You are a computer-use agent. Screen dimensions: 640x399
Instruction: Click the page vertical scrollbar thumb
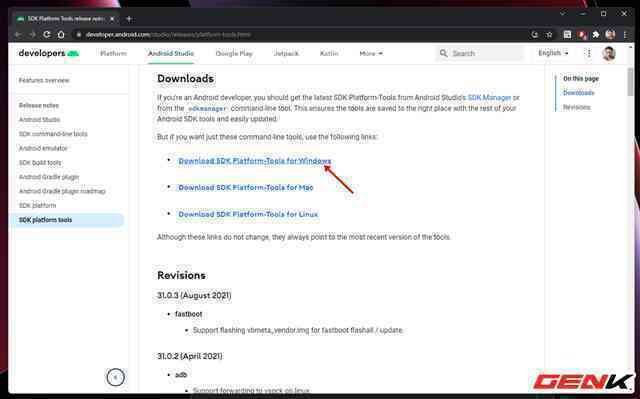(x=631, y=82)
